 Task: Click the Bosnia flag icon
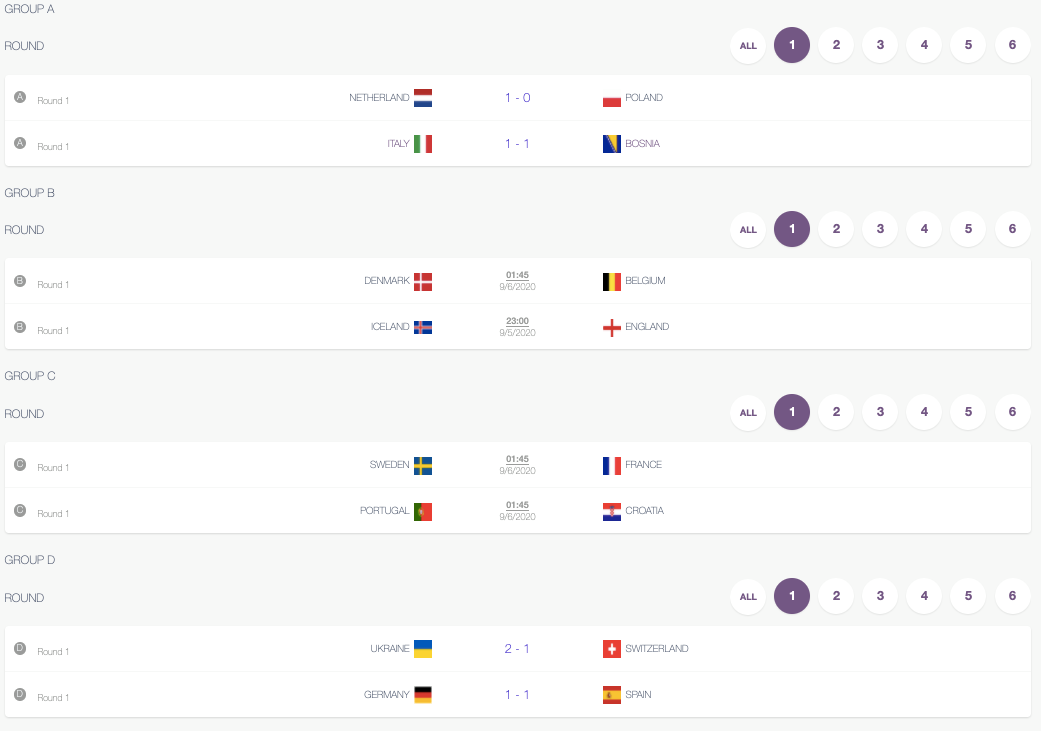611,143
